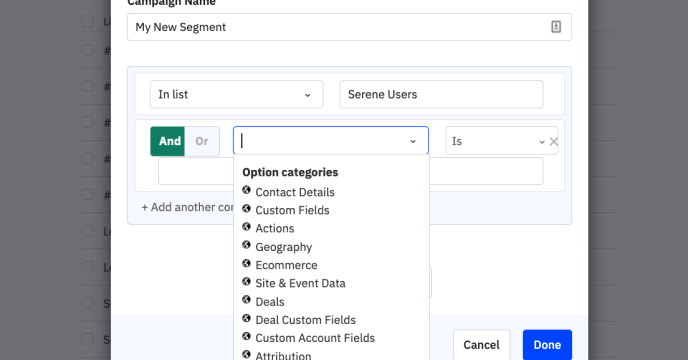
Task: Click the globe icon beside Geography
Action: pyautogui.click(x=246, y=245)
